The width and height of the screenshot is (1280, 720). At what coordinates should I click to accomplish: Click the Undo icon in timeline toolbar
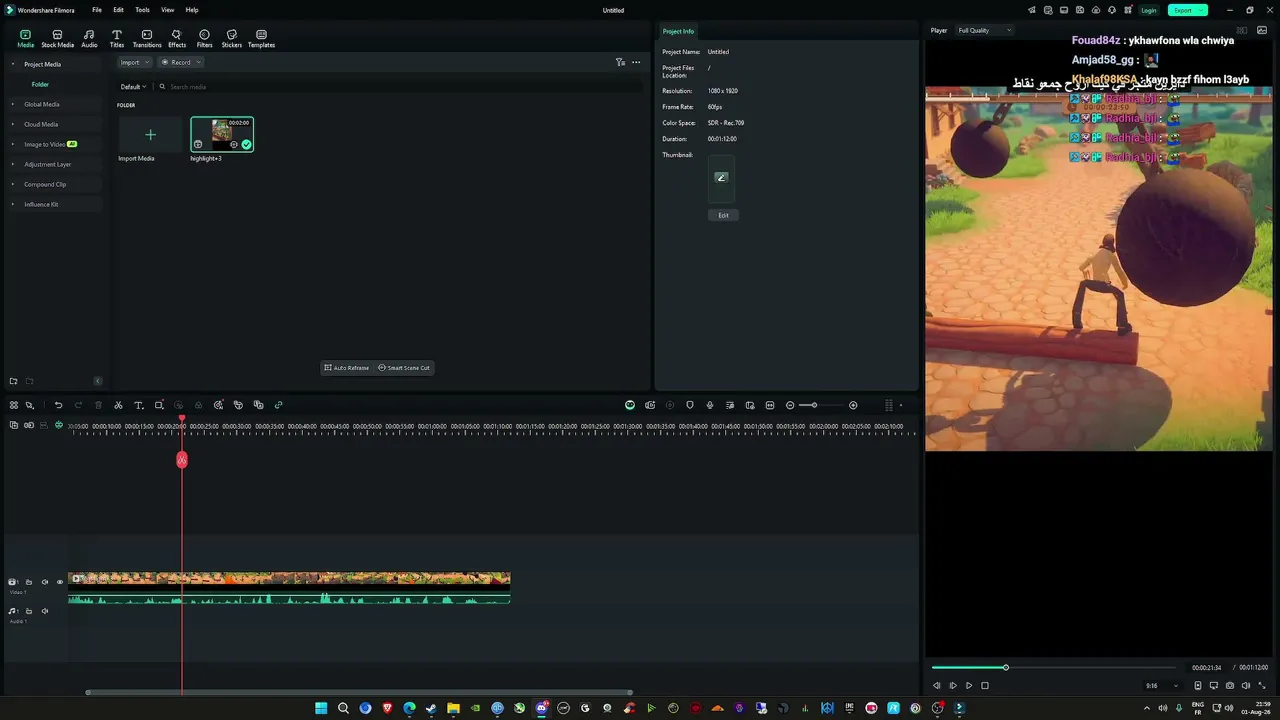point(58,405)
